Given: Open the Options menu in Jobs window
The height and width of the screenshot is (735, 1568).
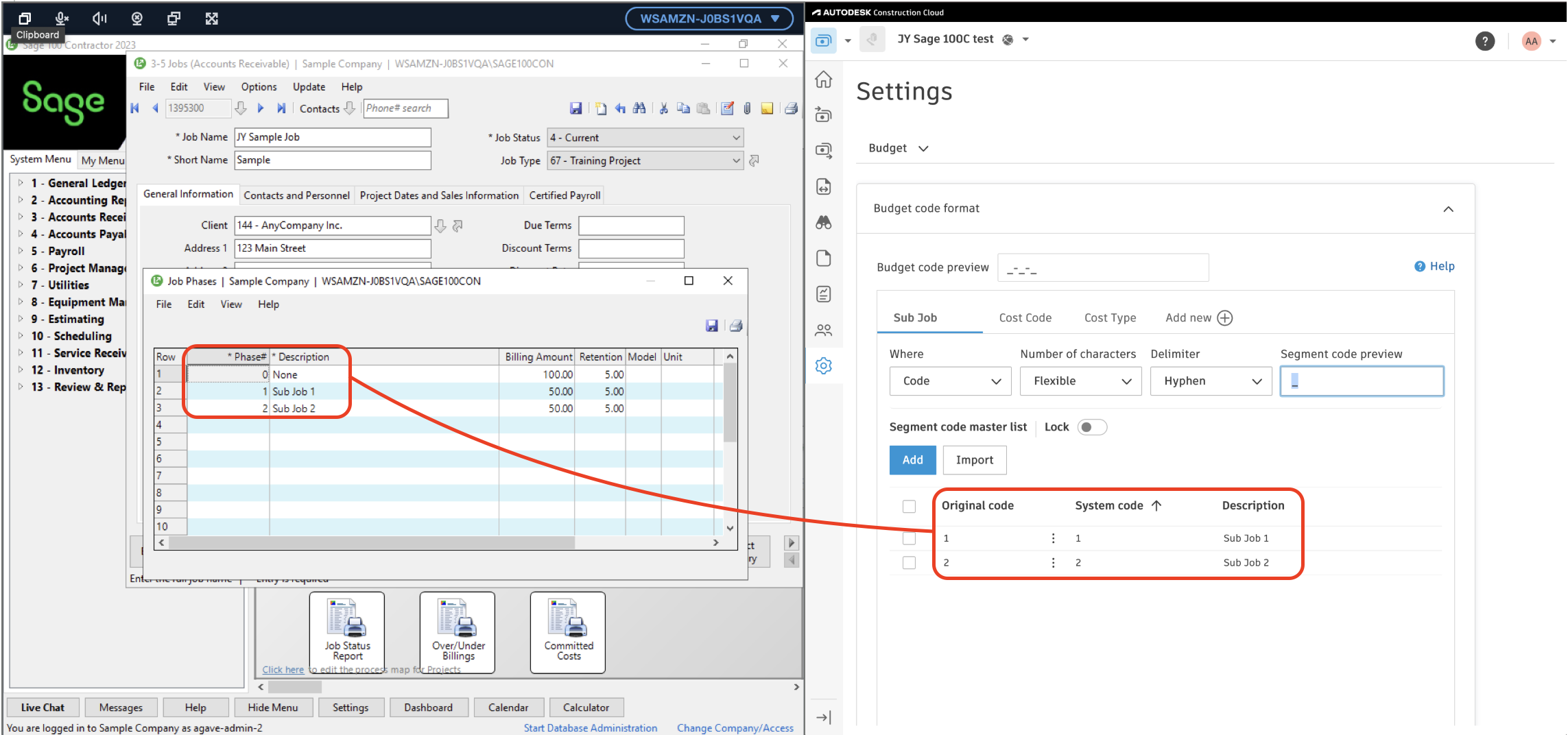Looking at the screenshot, I should pos(259,86).
